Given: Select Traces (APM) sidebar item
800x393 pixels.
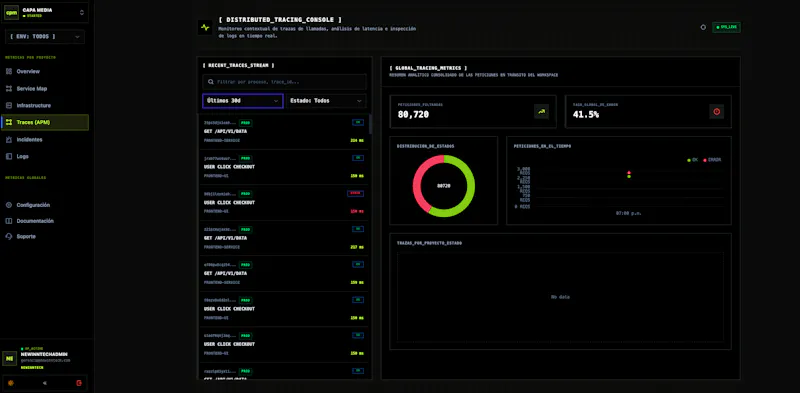Looking at the screenshot, I should coord(45,122).
